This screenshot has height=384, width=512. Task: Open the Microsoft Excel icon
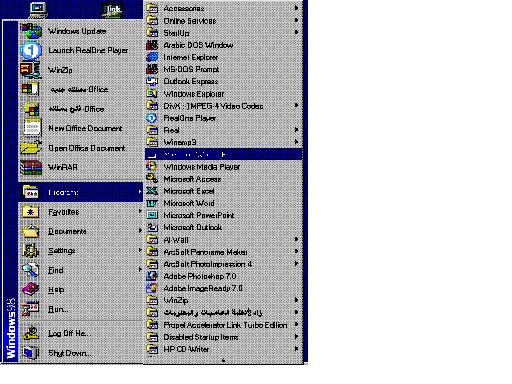[x=152, y=191]
